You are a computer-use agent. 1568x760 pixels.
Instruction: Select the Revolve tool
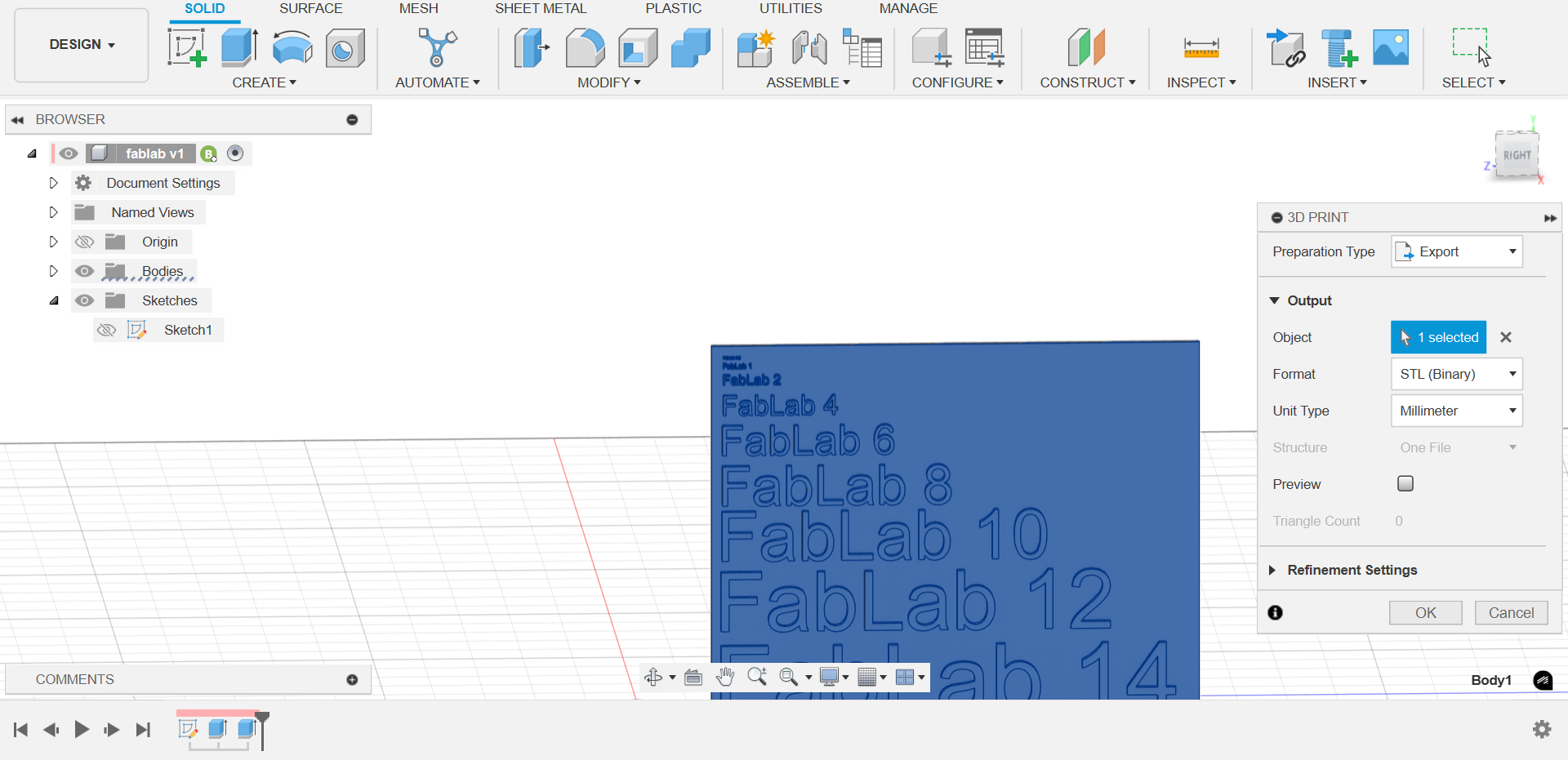coord(292,47)
